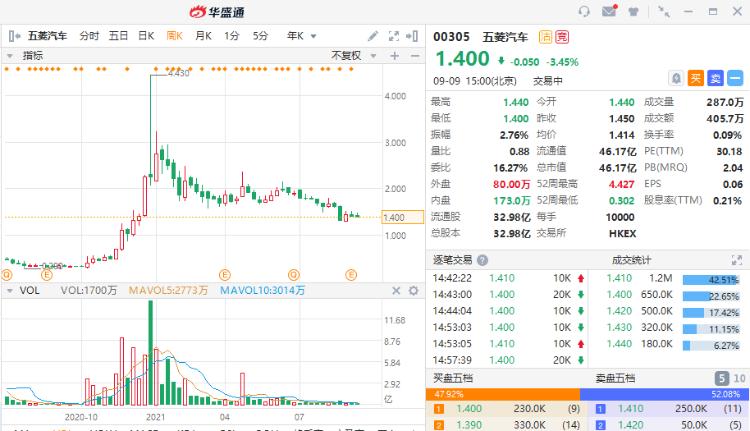Open tick-by-tick trades help icon
The image size is (750, 431).
(x=483, y=260)
